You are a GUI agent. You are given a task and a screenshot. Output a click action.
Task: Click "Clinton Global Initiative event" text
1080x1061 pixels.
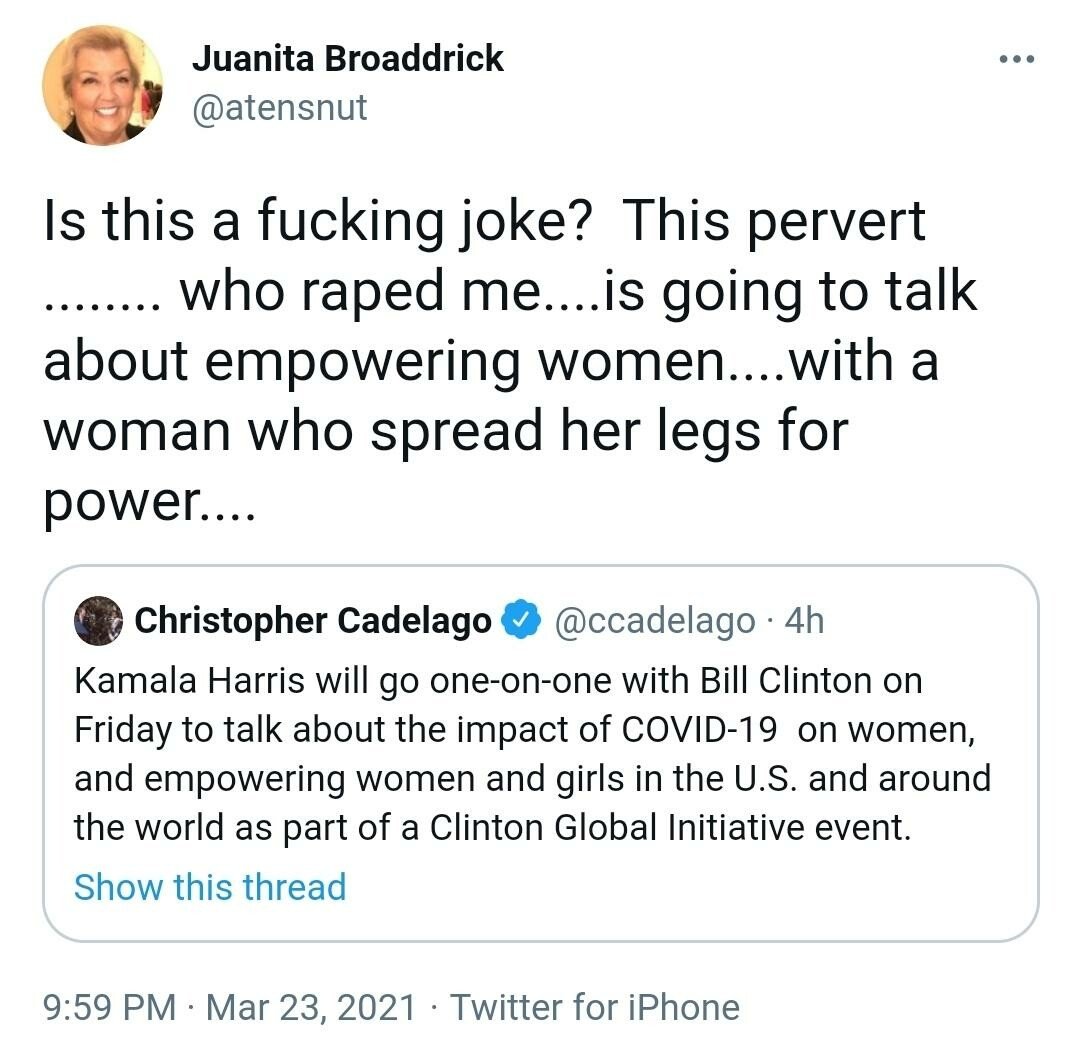(x=670, y=829)
